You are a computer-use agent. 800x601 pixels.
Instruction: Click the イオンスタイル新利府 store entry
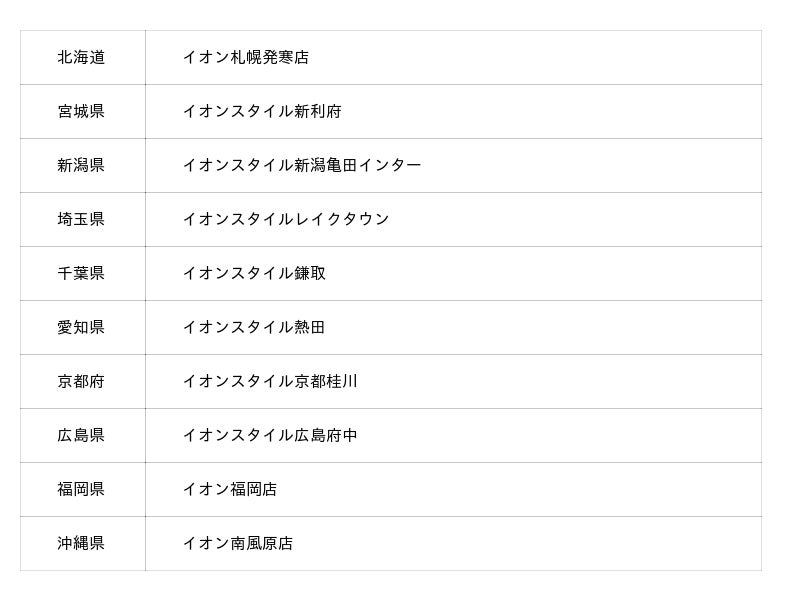[x=261, y=112]
